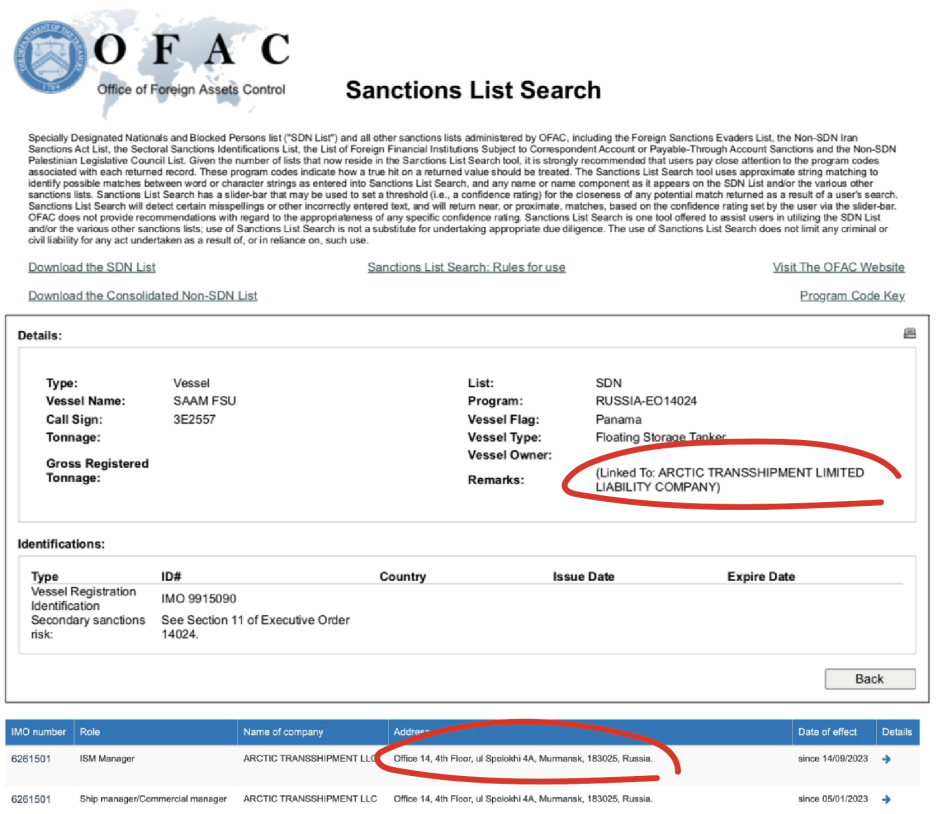Click the Address column header
Screen dimensions: 938x814
pos(411,732)
